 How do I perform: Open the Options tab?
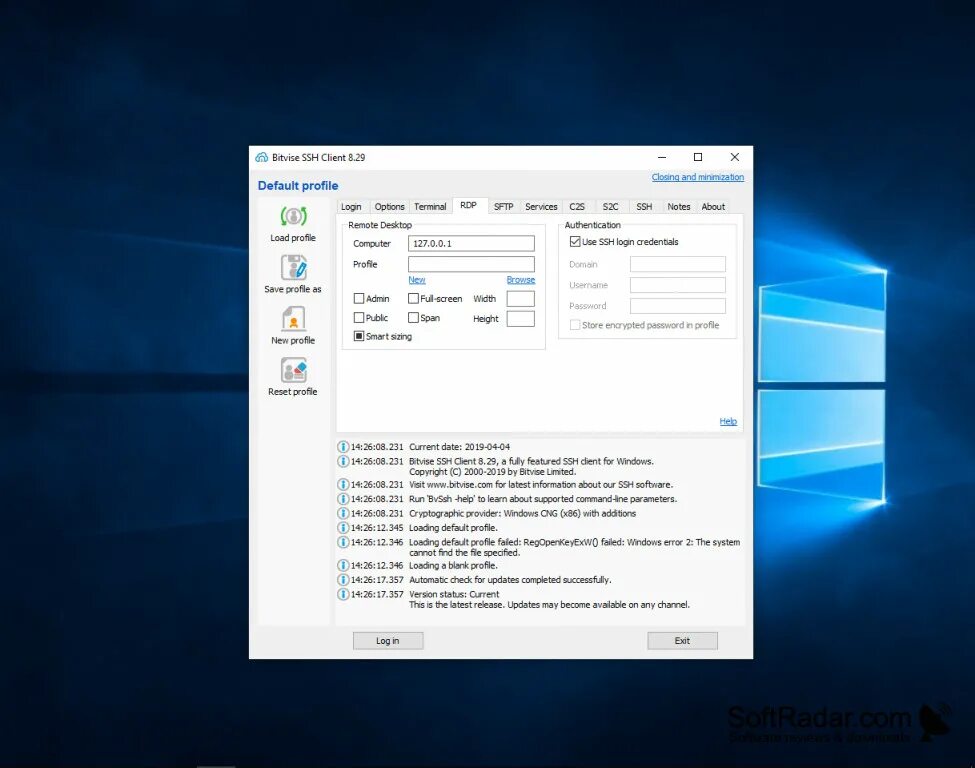[389, 206]
